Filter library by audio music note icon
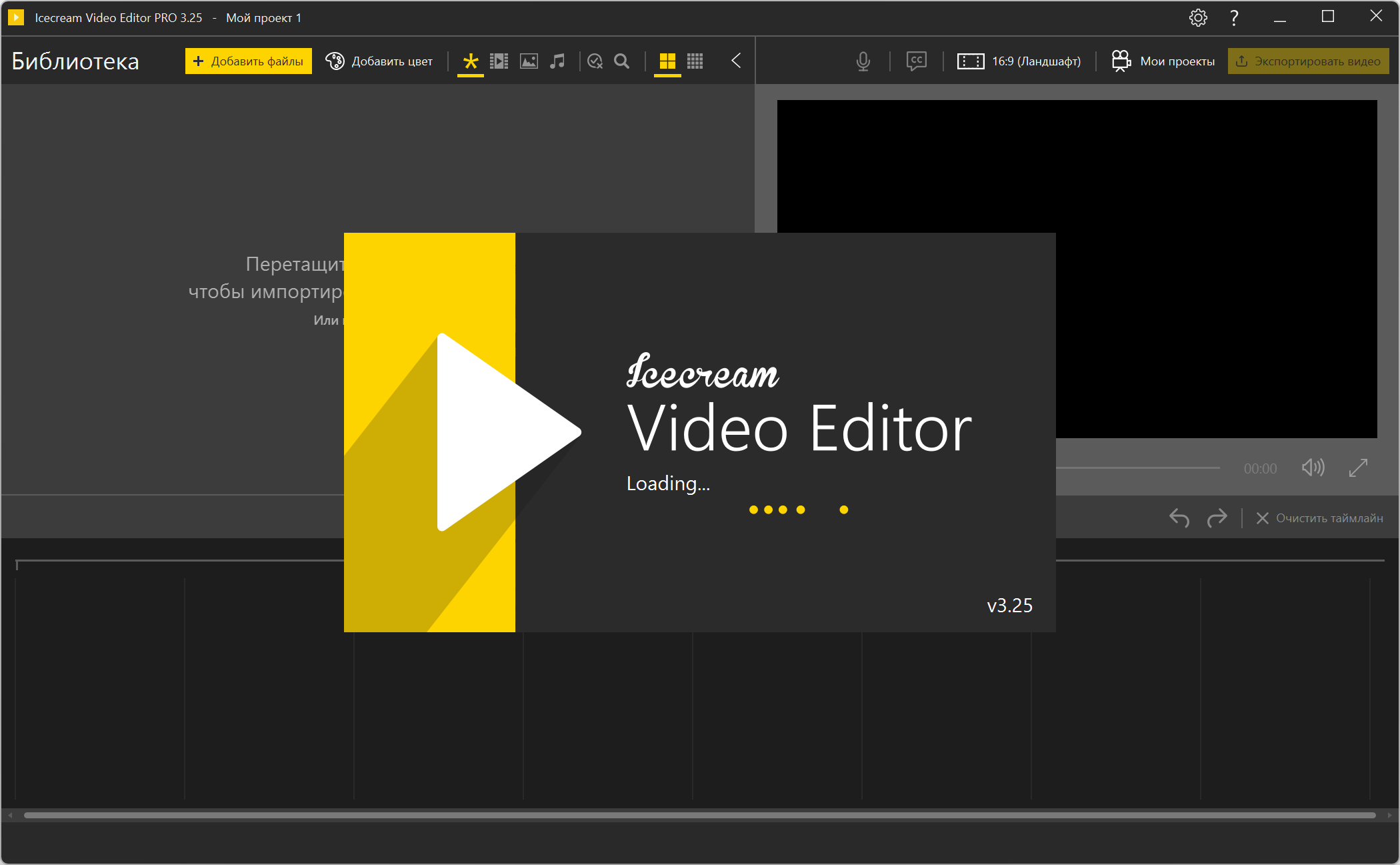 click(557, 61)
